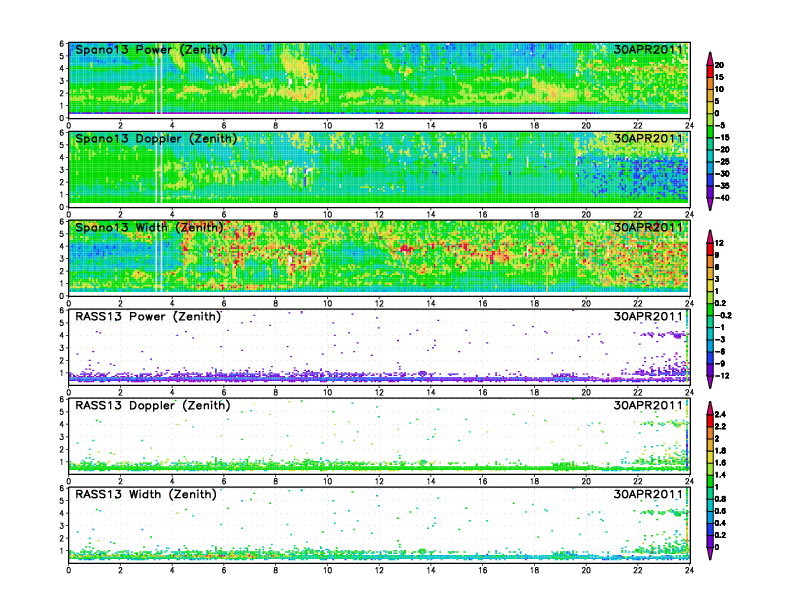The image size is (792, 612).
Task: Select 30APR2011 date in RASS13 Doppler panel
Action: (x=648, y=405)
